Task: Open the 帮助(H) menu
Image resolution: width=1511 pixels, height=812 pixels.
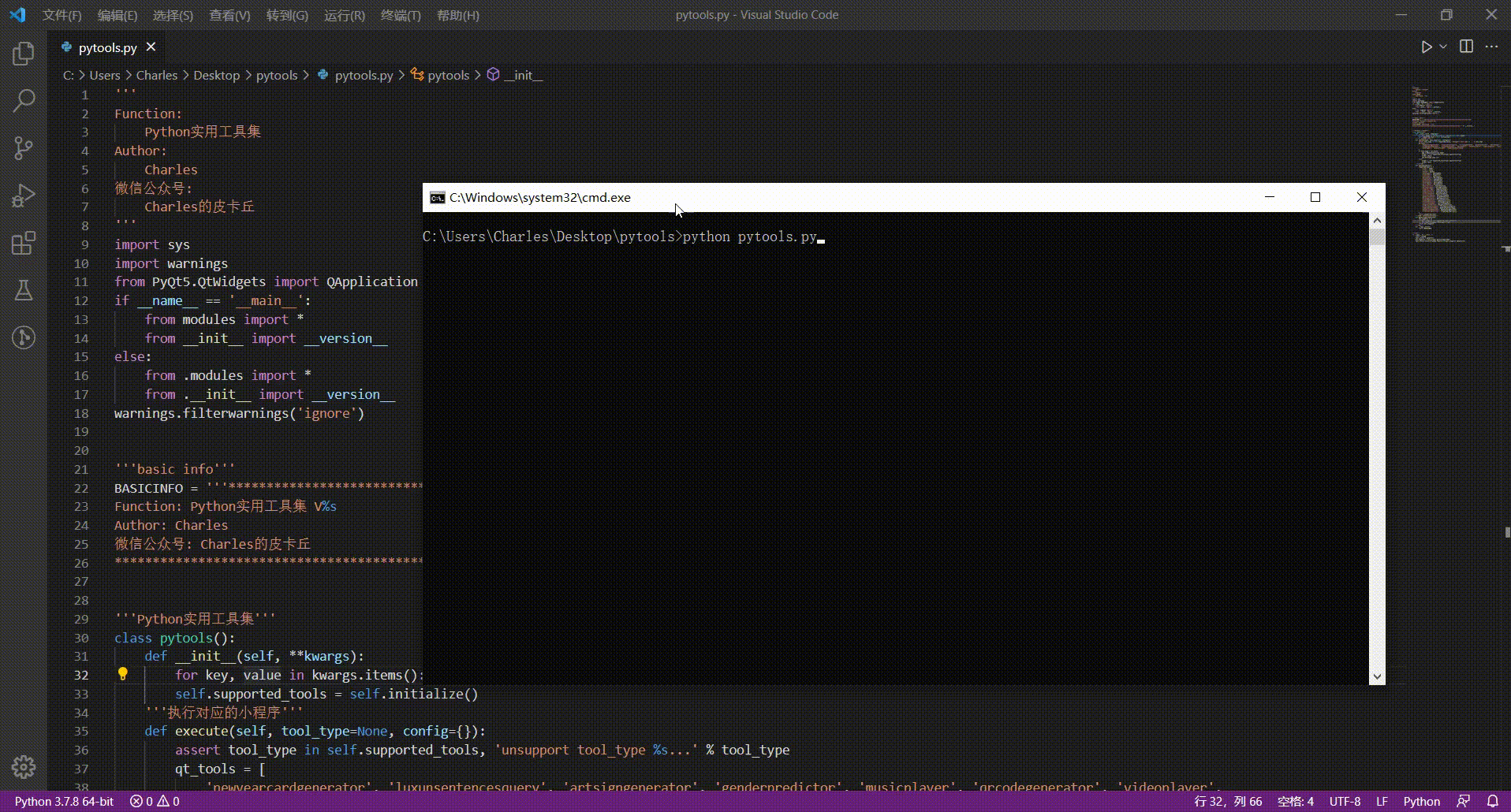Action: (457, 15)
